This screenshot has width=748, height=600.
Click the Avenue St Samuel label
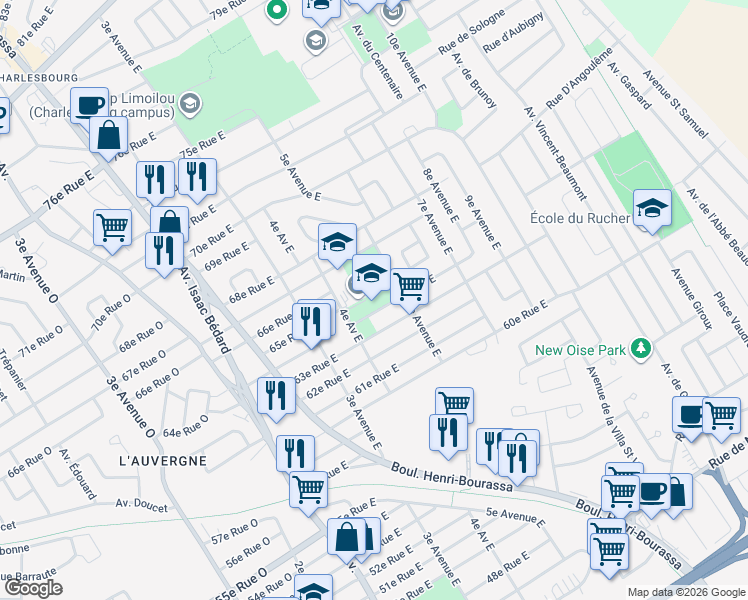coord(675,104)
